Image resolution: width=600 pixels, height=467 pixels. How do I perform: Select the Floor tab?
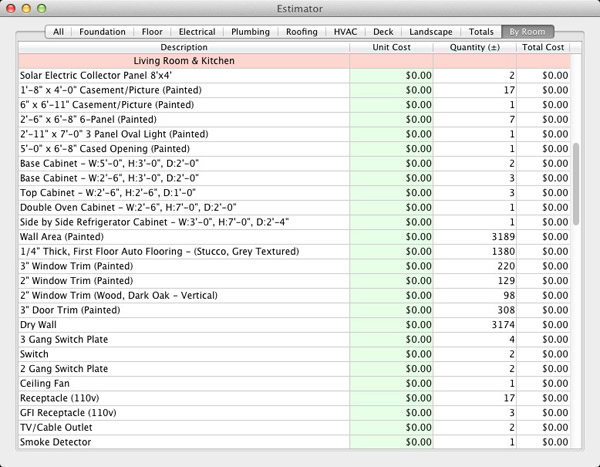[x=154, y=32]
